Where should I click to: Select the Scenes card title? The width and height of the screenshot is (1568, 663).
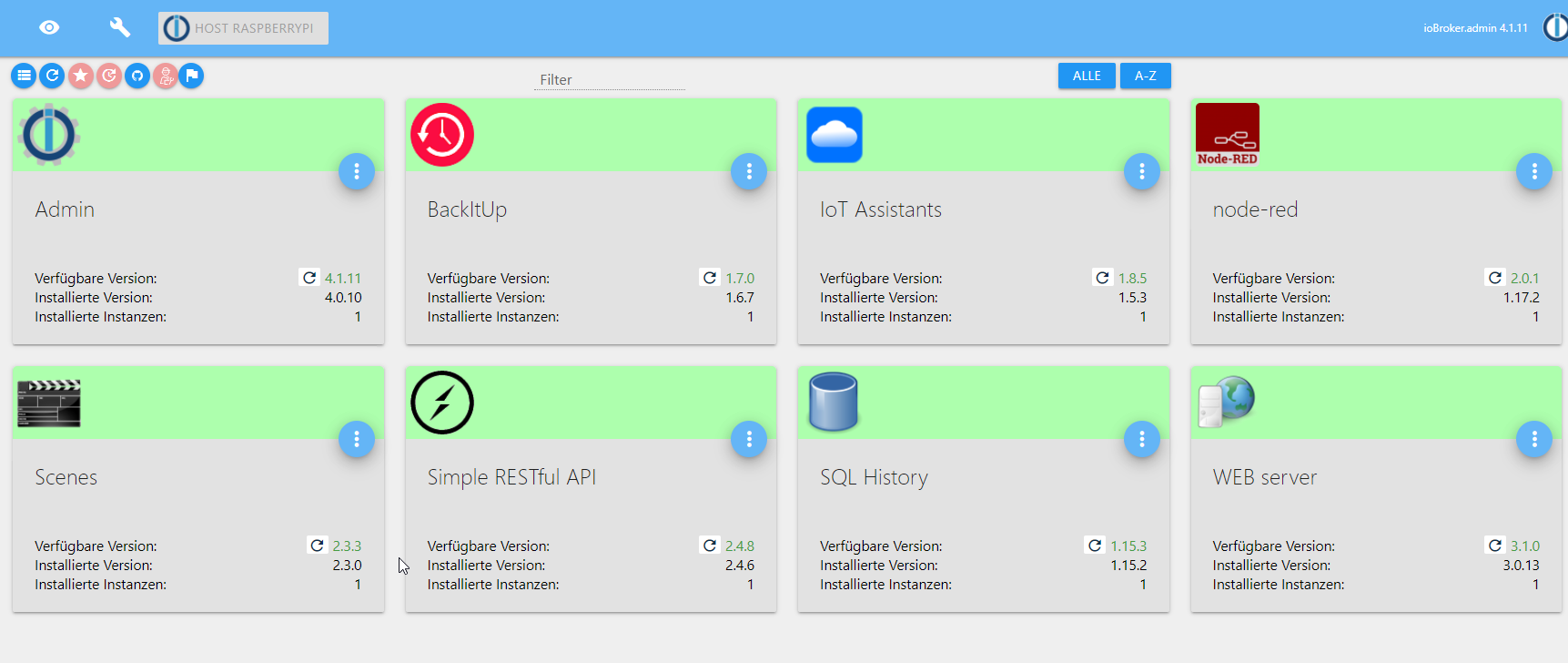66,477
